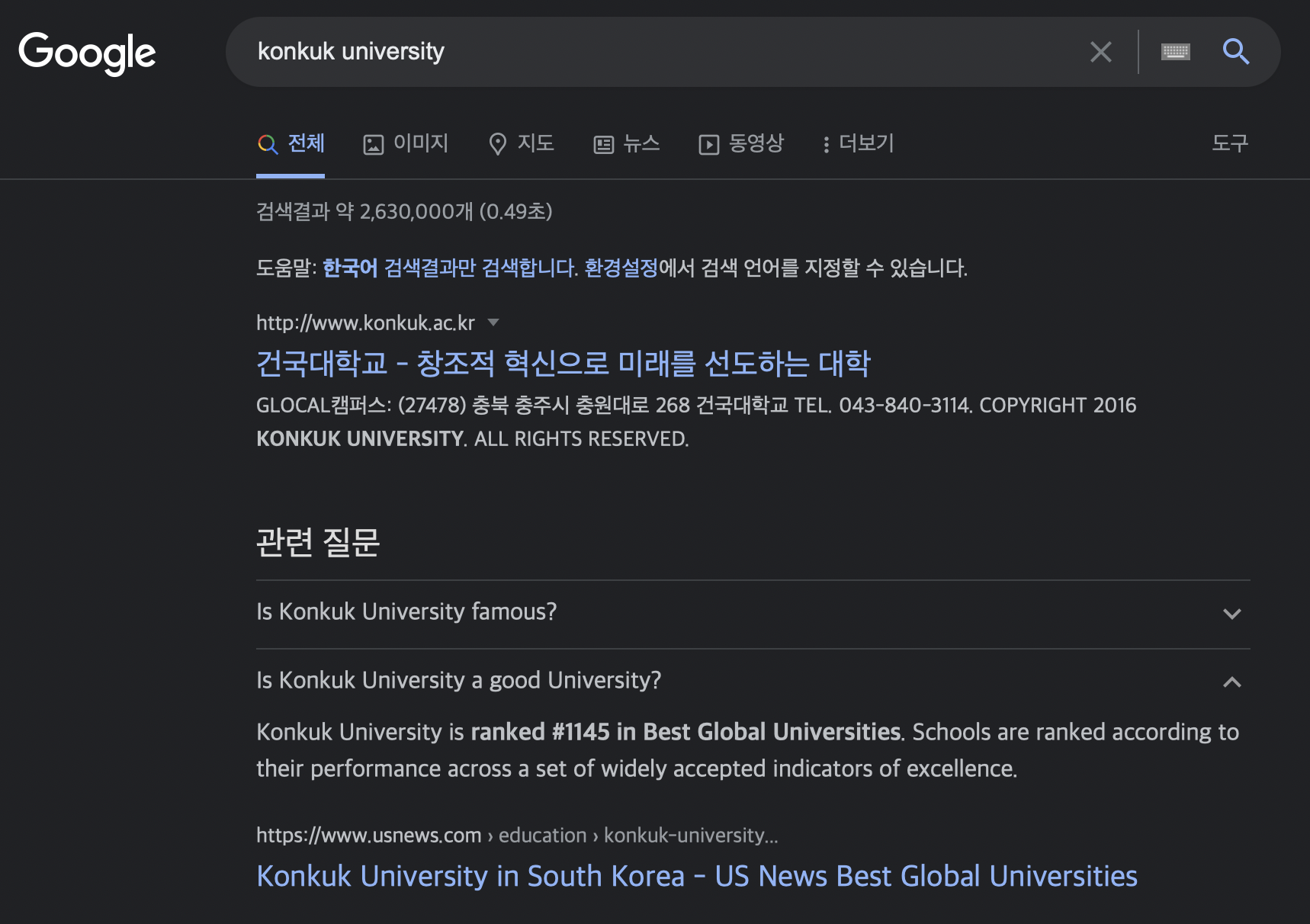Select the 전체 (All) results tab
Screen dimensions: 1310x924
tap(291, 143)
